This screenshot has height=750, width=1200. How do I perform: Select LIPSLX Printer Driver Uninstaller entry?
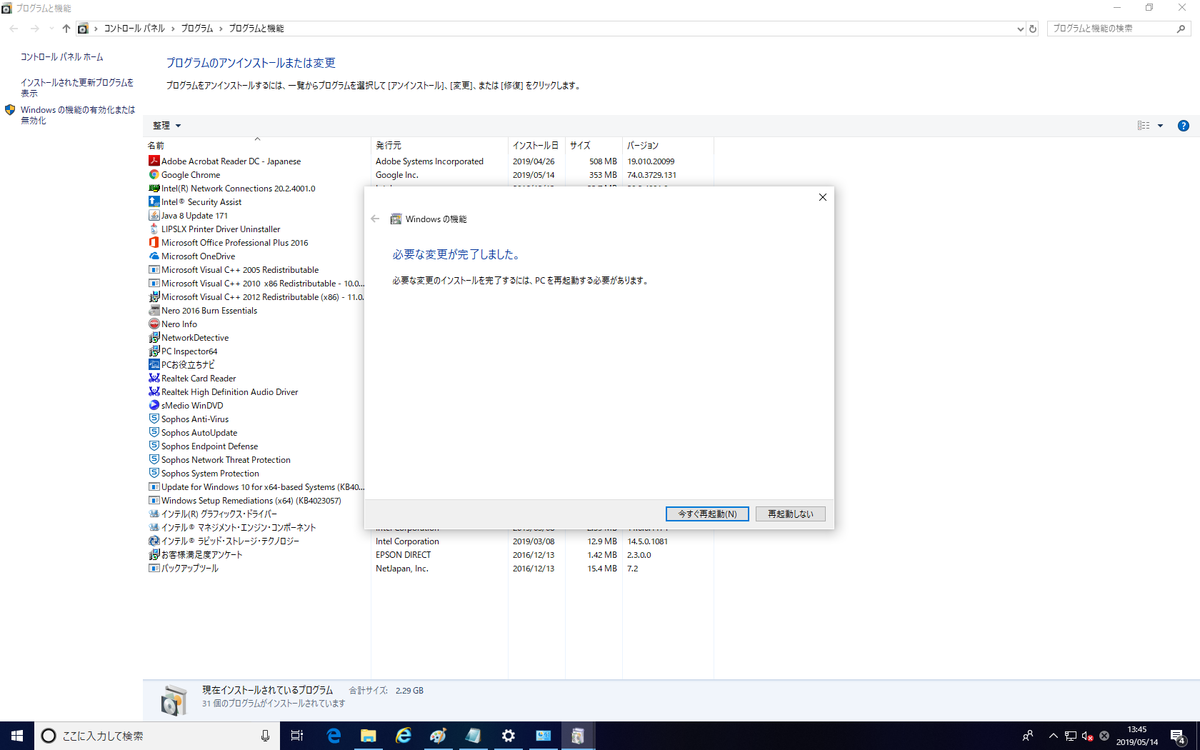click(220, 229)
